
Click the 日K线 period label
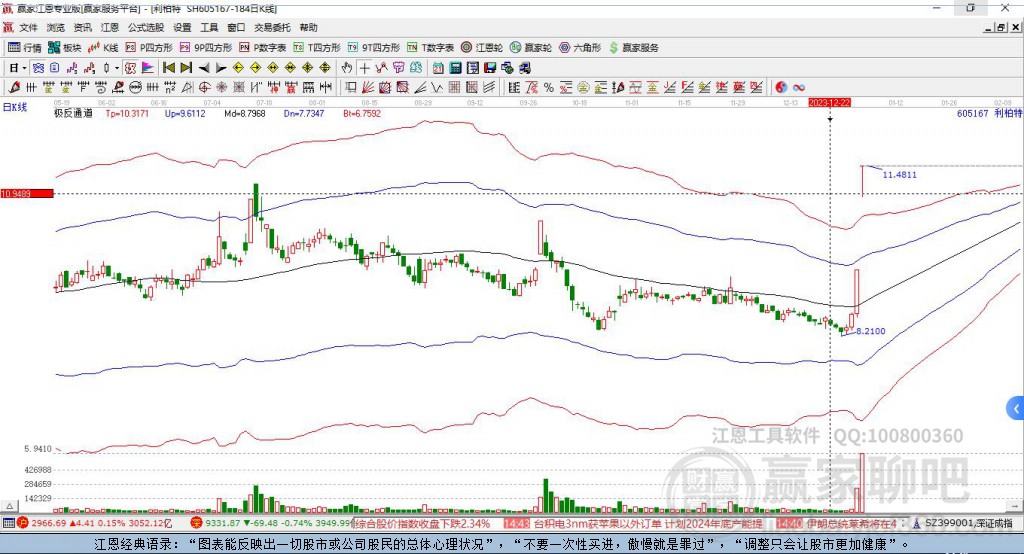15,107
